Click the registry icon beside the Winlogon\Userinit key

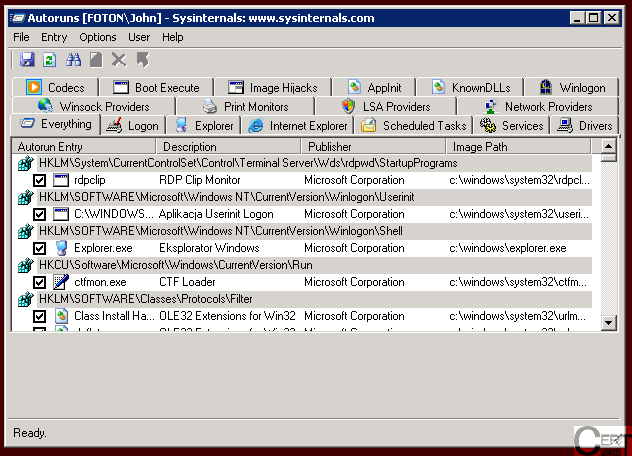(25, 197)
